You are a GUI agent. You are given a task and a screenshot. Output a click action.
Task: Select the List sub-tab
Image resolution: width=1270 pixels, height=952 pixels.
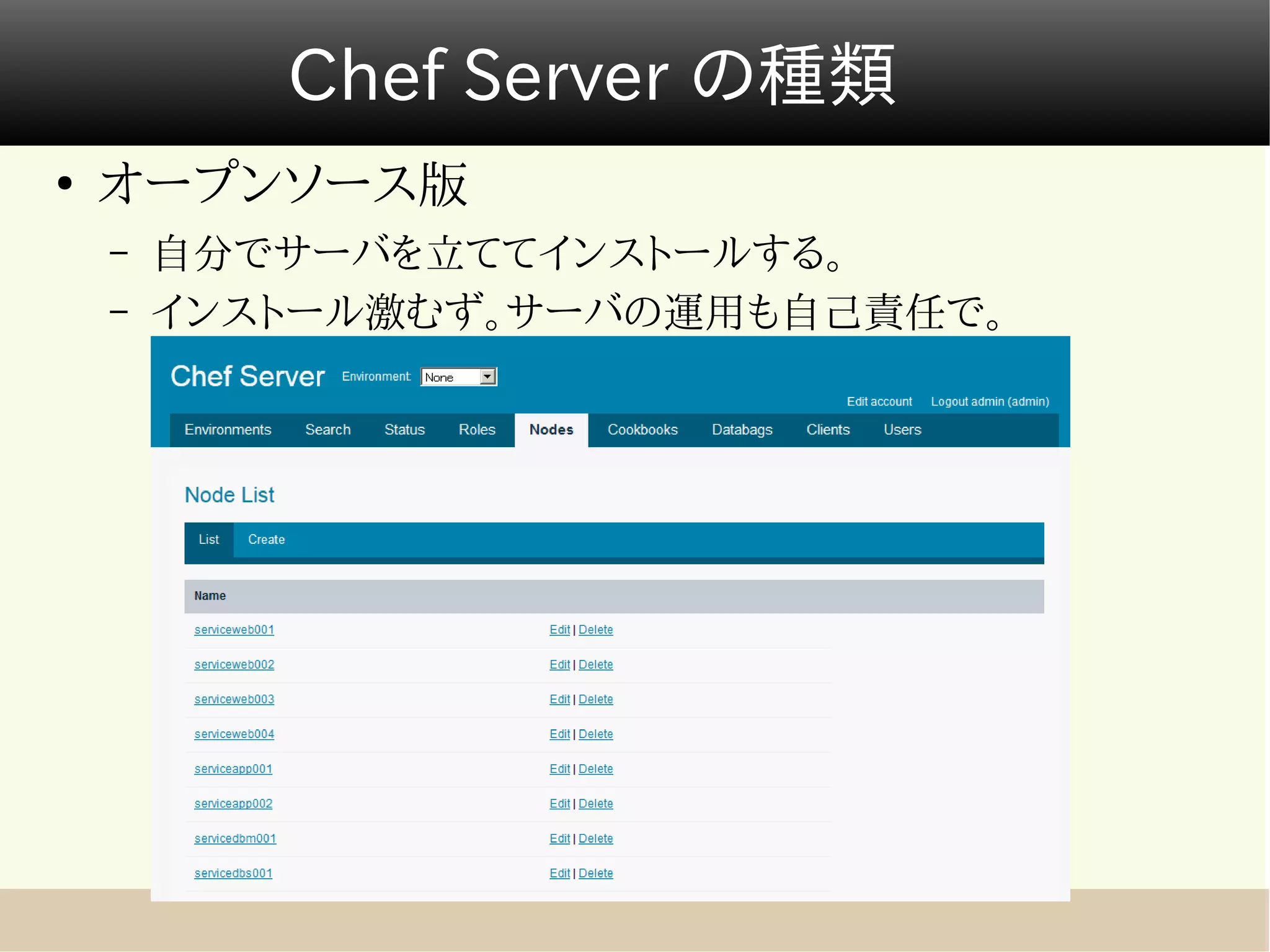point(209,540)
